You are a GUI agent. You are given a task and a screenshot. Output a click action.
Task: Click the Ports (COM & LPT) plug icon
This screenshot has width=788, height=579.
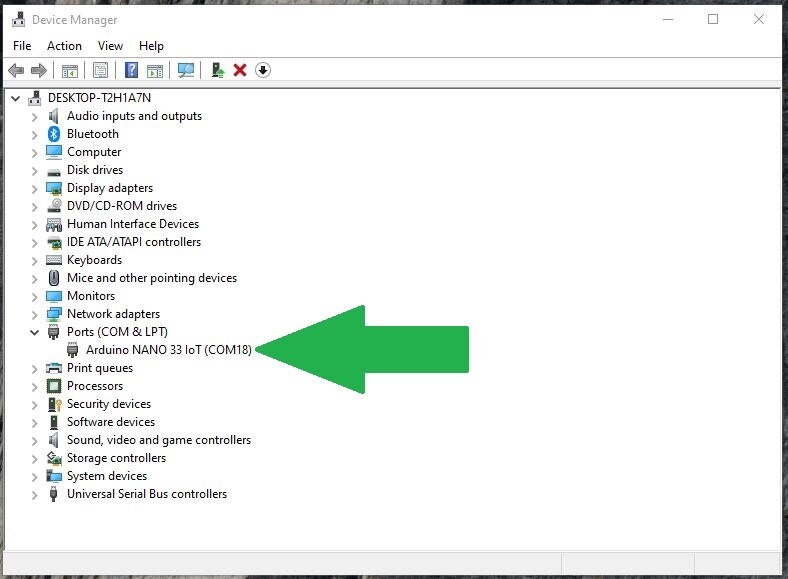tap(53, 332)
